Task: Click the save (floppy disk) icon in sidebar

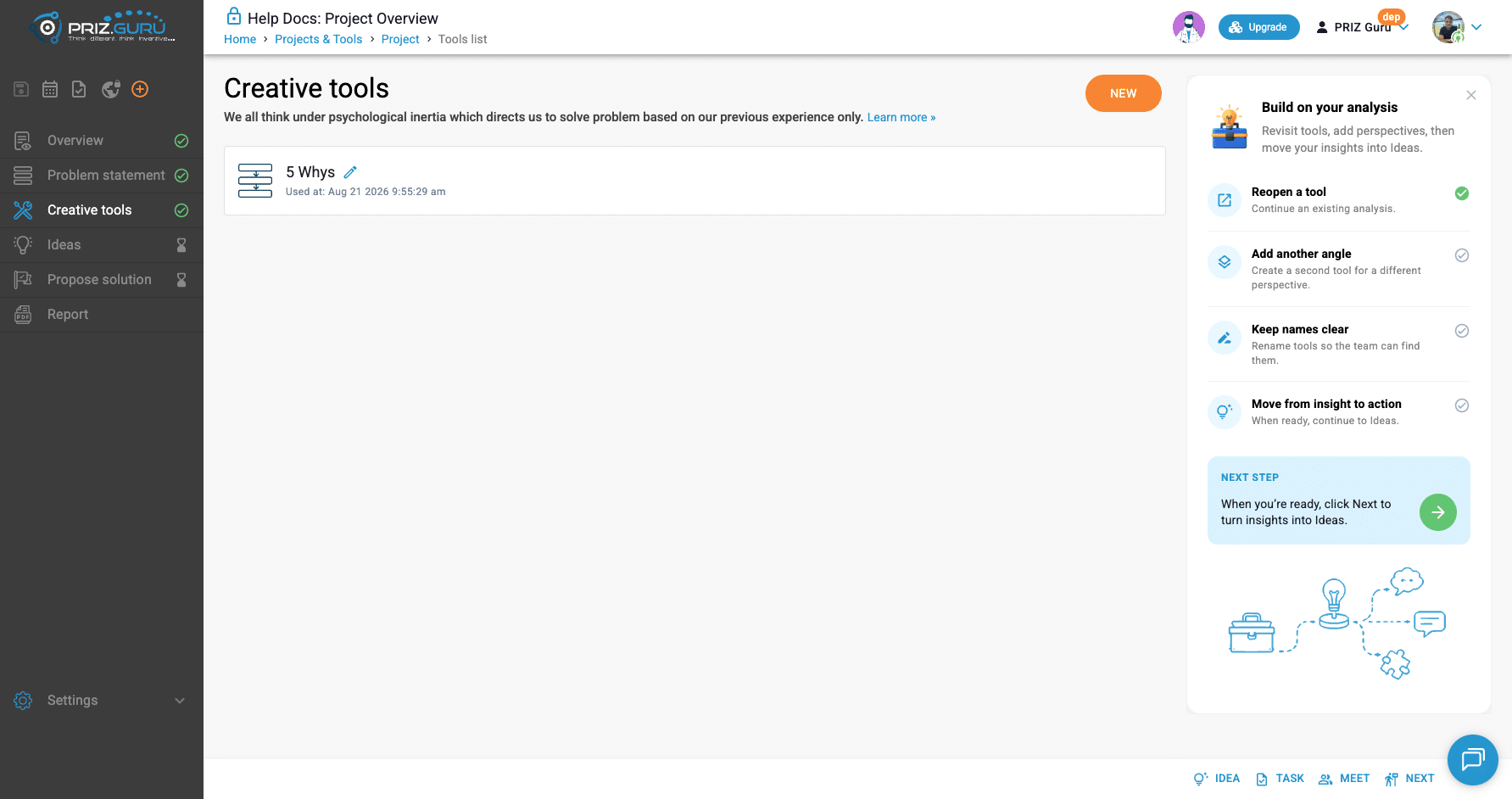Action: 21,89
